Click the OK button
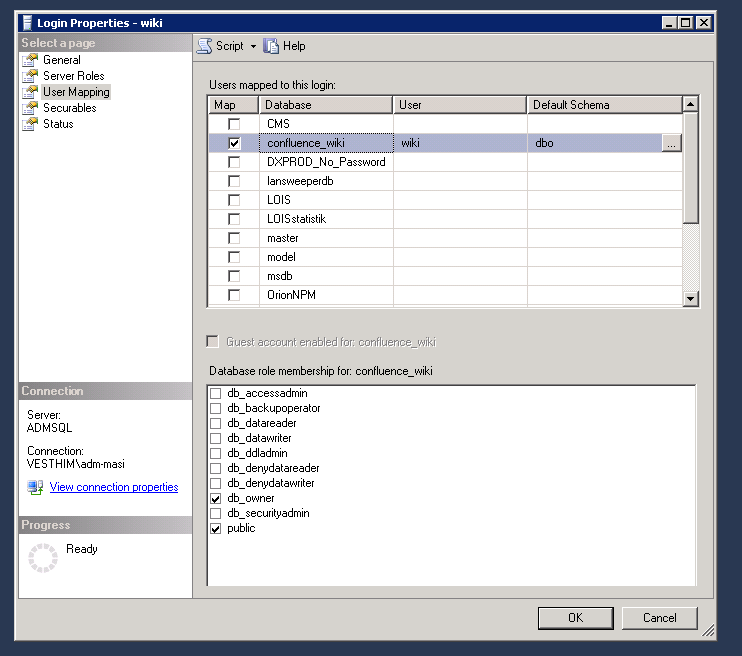This screenshot has height=656, width=742. (575, 618)
